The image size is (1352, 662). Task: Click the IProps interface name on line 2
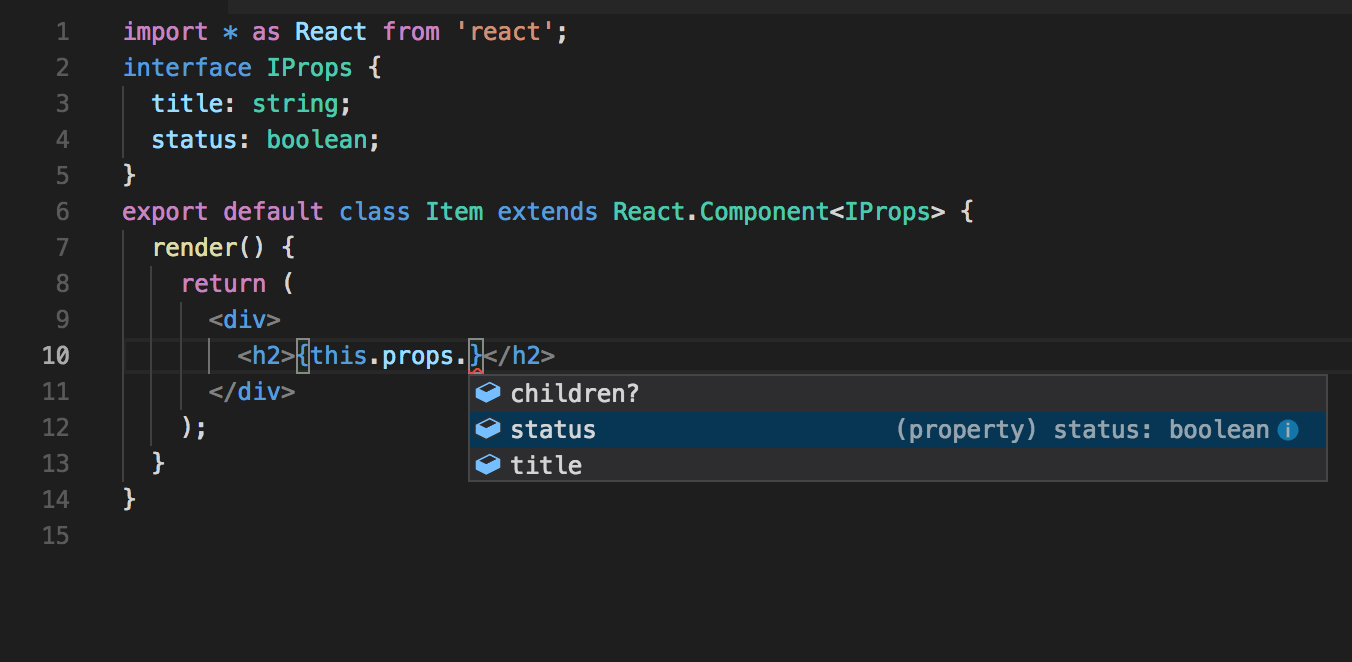310,67
